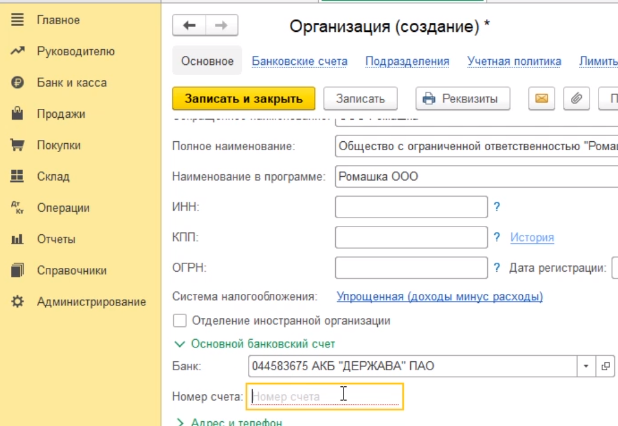Toggle Отделение иностранной организации checkbox
The height and width of the screenshot is (426, 618).
(x=180, y=321)
